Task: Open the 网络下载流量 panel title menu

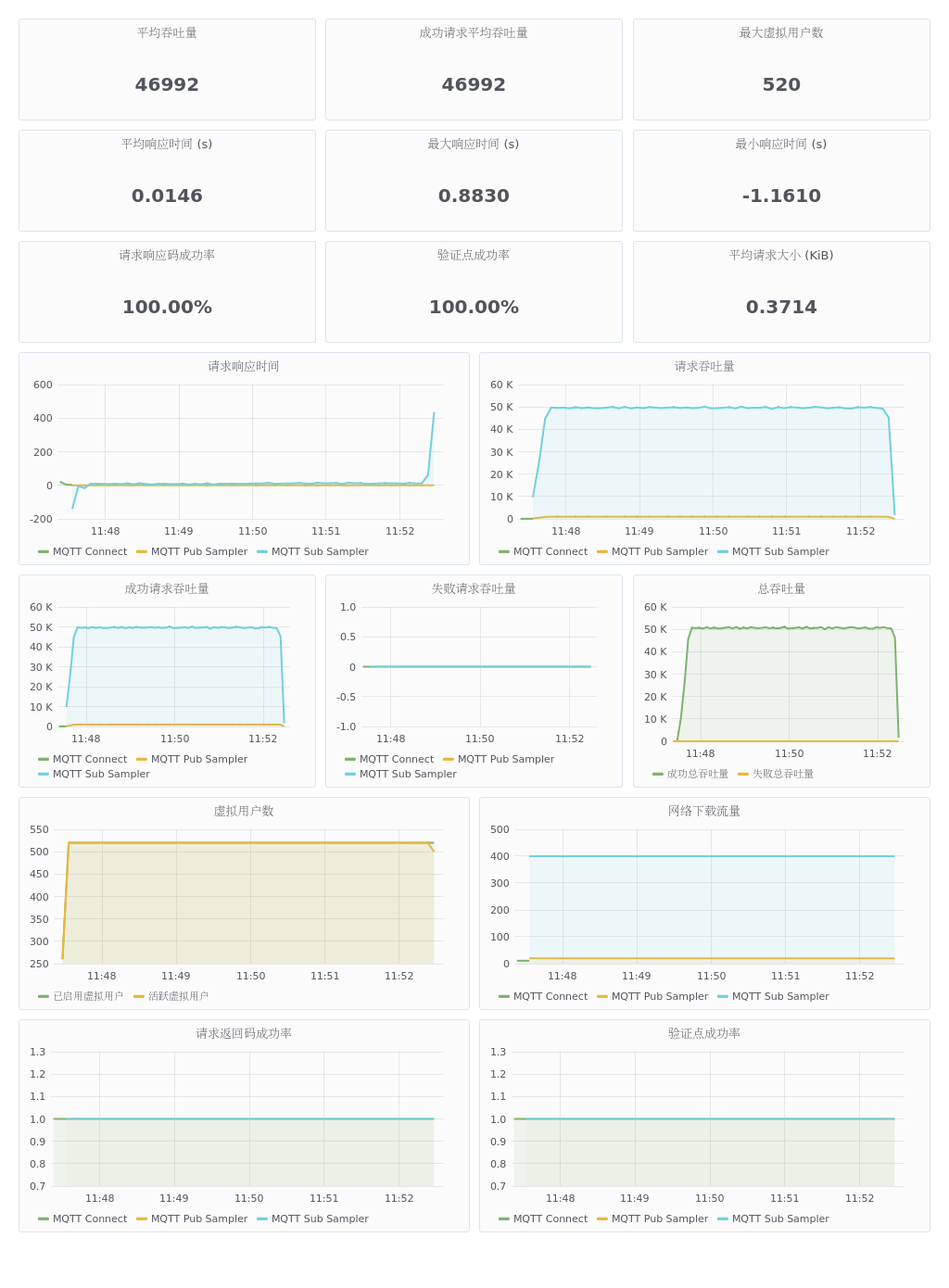Action: point(704,811)
